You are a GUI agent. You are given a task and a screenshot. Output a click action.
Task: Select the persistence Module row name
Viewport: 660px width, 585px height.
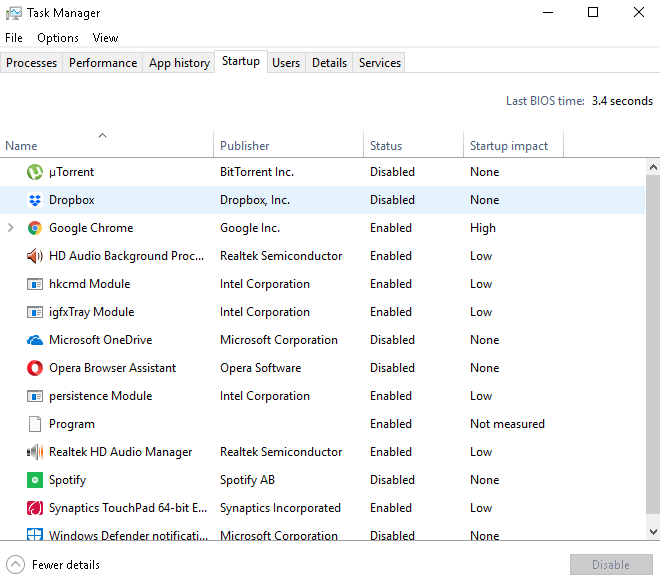[x=100, y=396]
